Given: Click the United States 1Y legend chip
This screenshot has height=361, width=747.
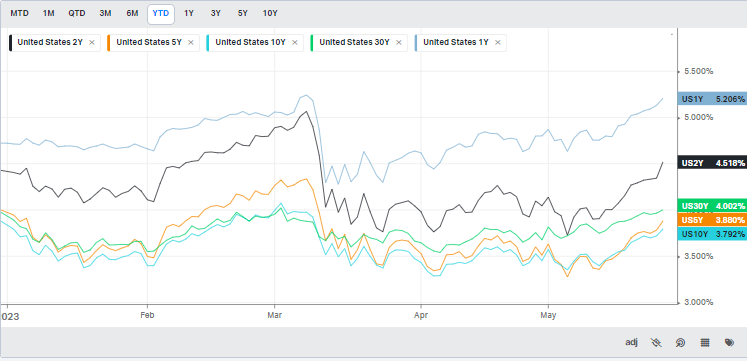Looking at the screenshot, I should (x=461, y=42).
